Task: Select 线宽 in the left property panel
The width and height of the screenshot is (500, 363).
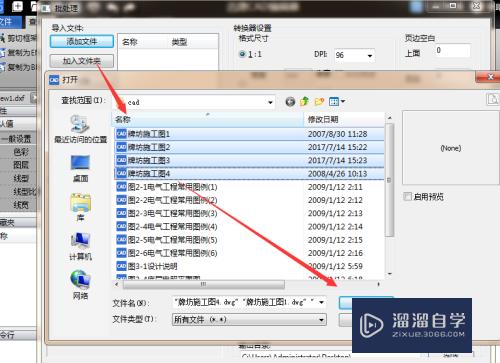Action: 21,205
